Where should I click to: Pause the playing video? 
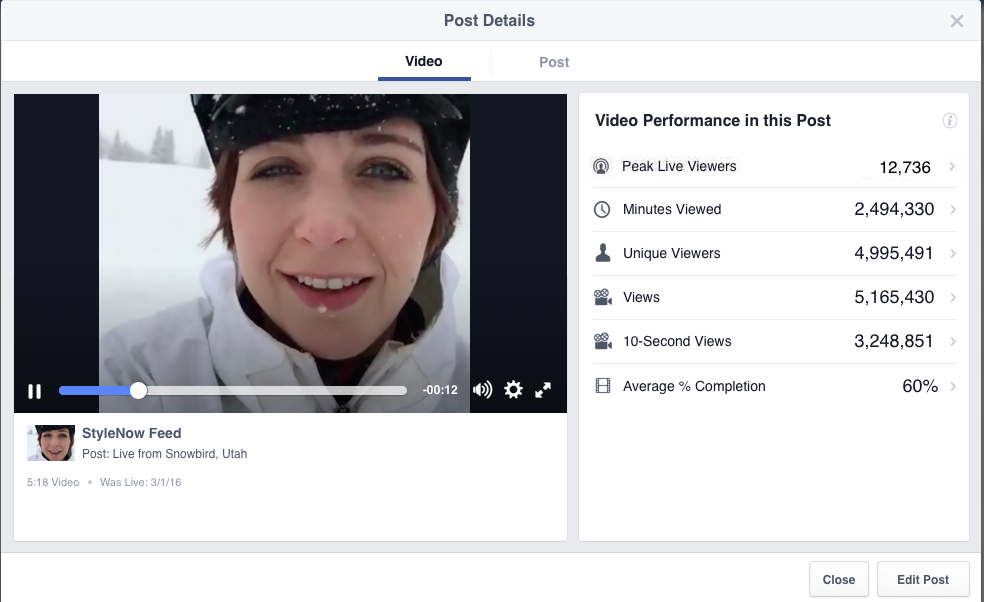point(34,391)
